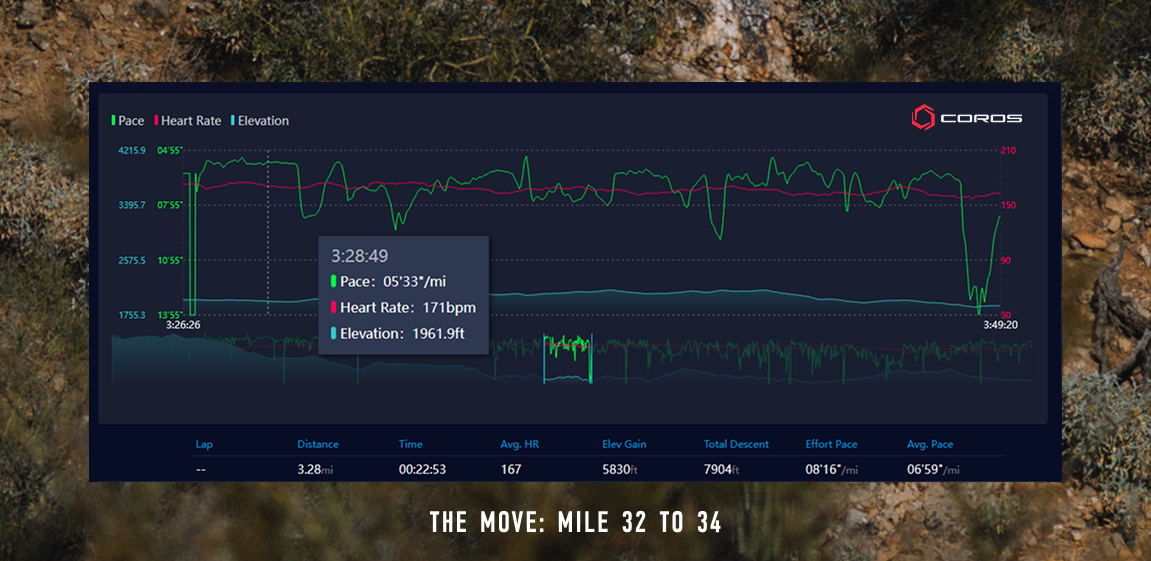Click the highlighted selection window in overview chart

[568, 358]
